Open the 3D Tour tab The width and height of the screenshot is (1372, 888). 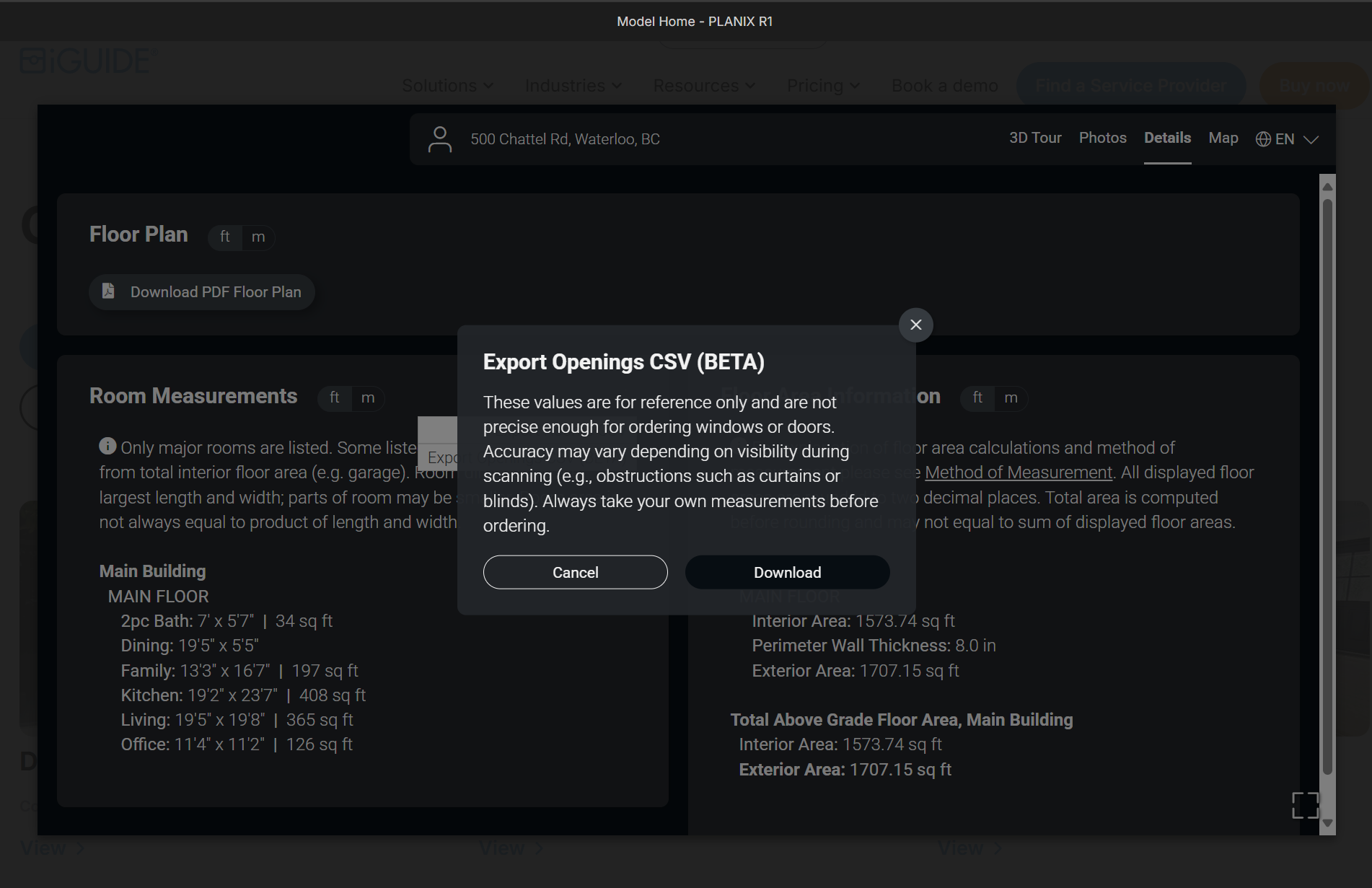(1035, 138)
